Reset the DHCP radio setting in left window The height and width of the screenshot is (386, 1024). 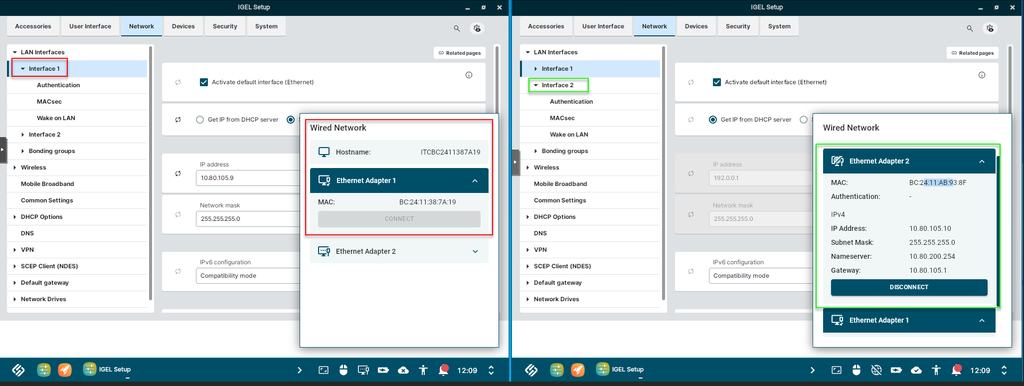pos(178,120)
